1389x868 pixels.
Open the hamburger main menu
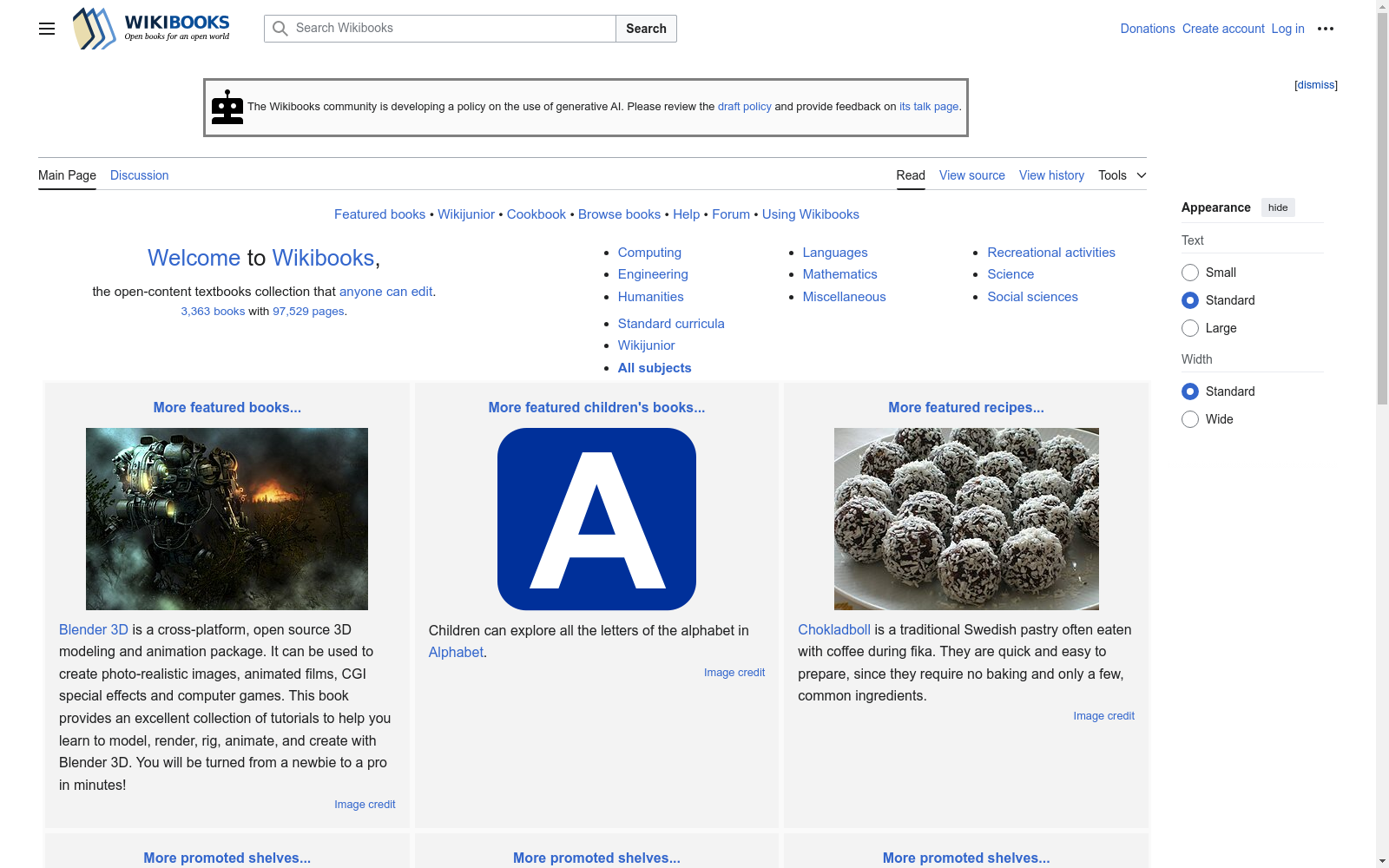(x=47, y=29)
